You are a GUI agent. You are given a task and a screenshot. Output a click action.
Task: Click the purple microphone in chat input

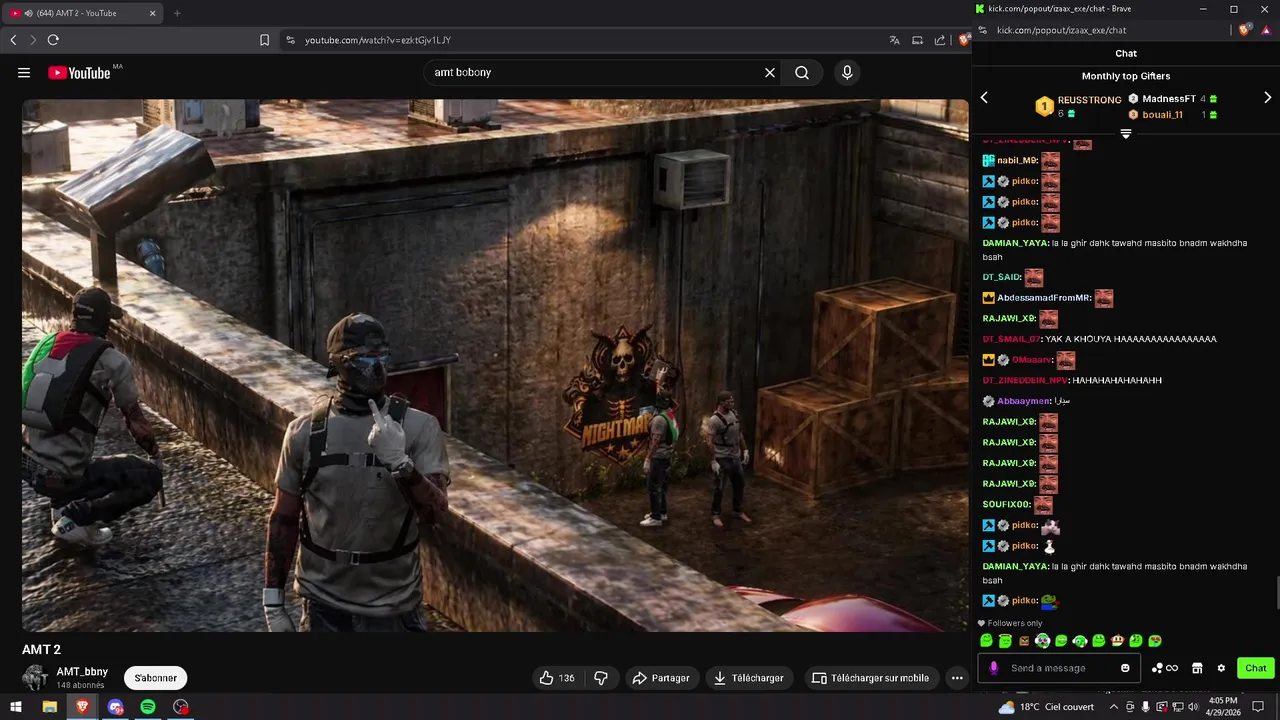pos(994,668)
